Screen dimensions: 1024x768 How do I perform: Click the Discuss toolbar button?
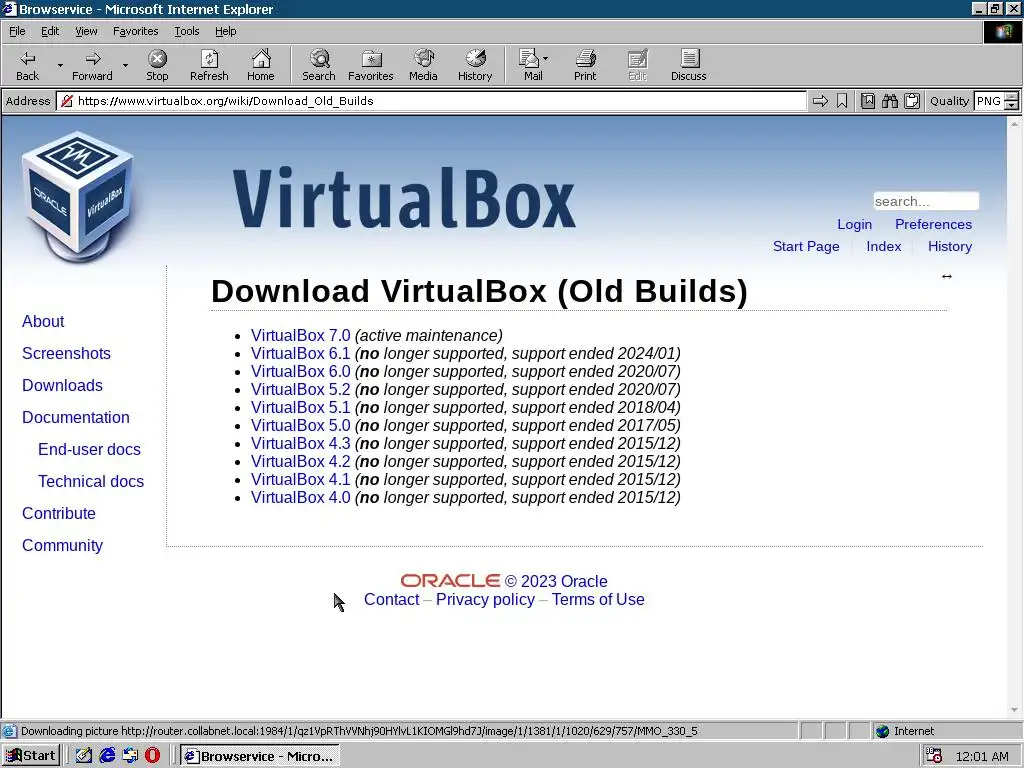tap(688, 65)
